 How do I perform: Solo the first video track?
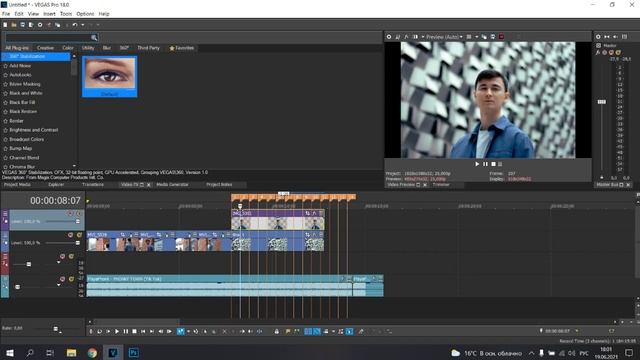79,213
